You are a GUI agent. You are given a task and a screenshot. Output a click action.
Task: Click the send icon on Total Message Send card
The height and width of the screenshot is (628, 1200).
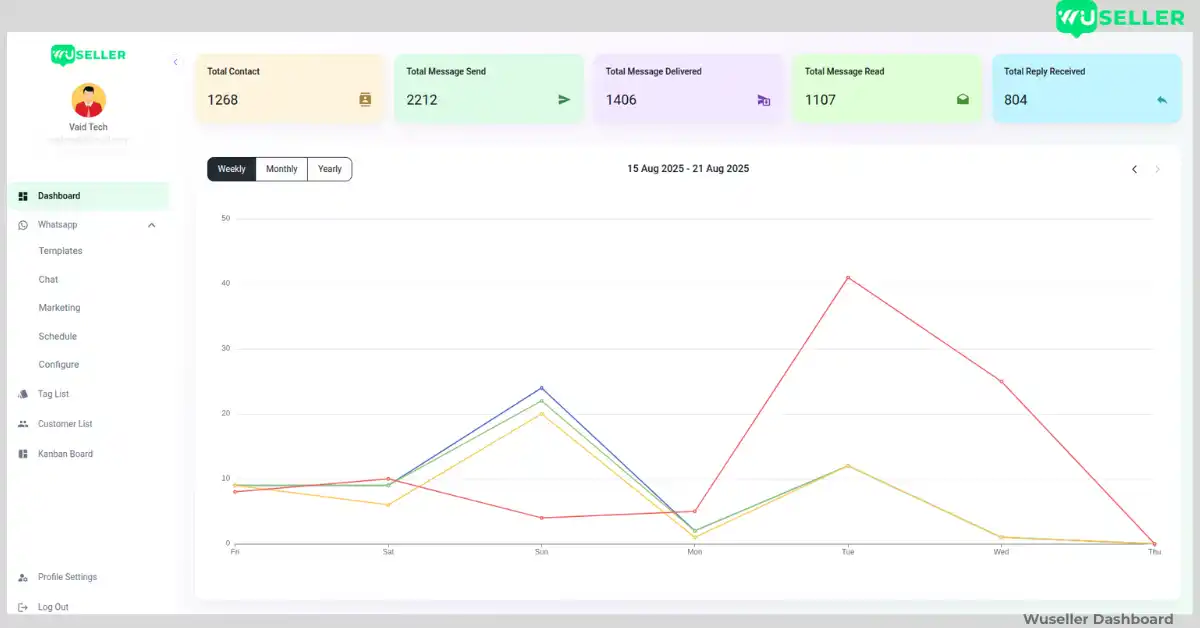(563, 99)
